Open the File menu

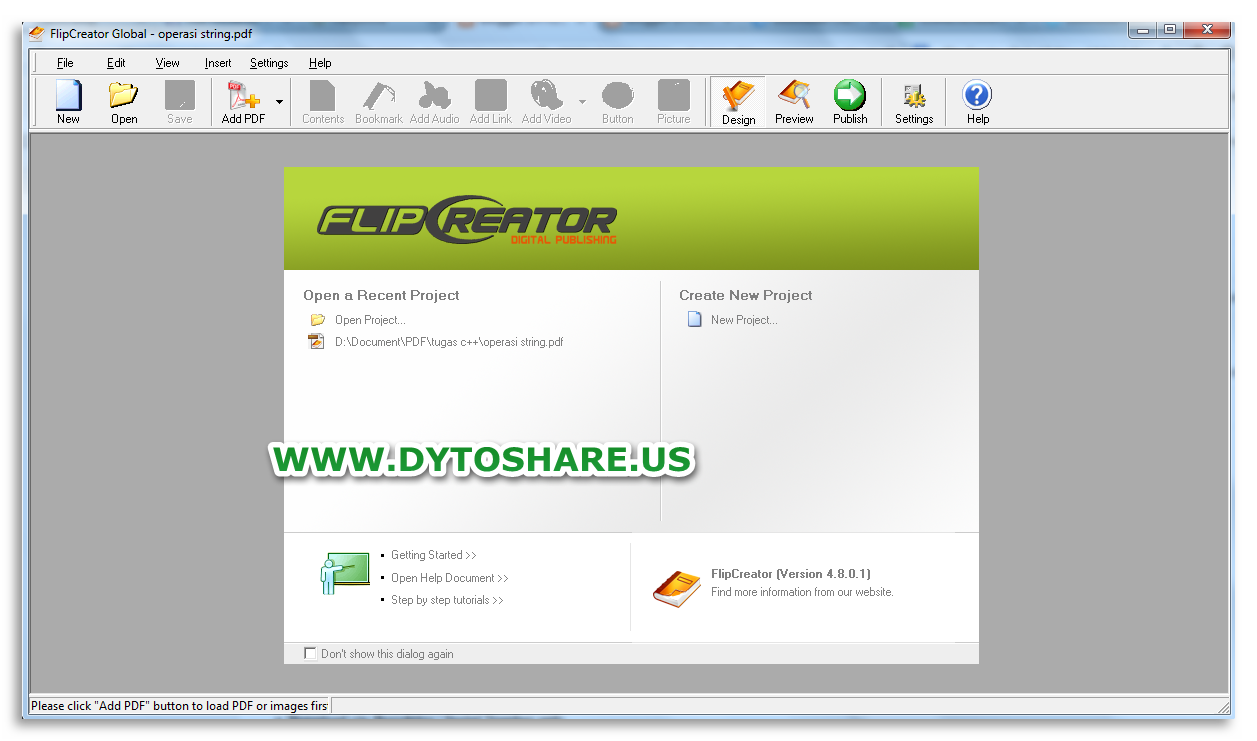[x=65, y=63]
